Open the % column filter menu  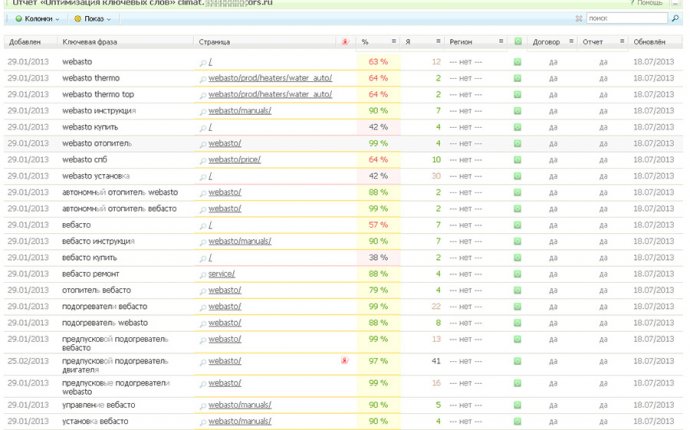point(394,41)
